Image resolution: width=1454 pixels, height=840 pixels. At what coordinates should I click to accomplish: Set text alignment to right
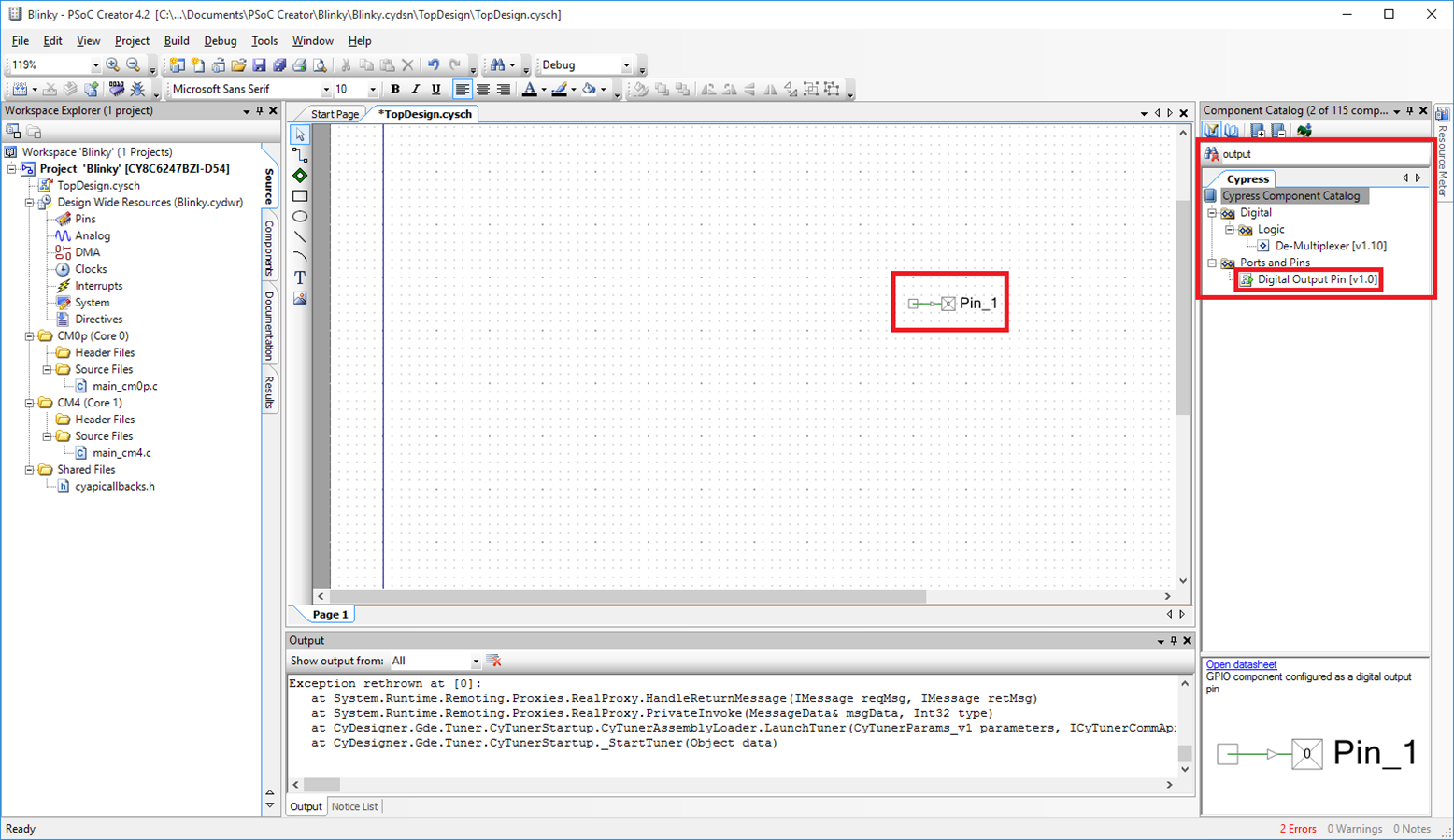pyautogui.click(x=504, y=90)
